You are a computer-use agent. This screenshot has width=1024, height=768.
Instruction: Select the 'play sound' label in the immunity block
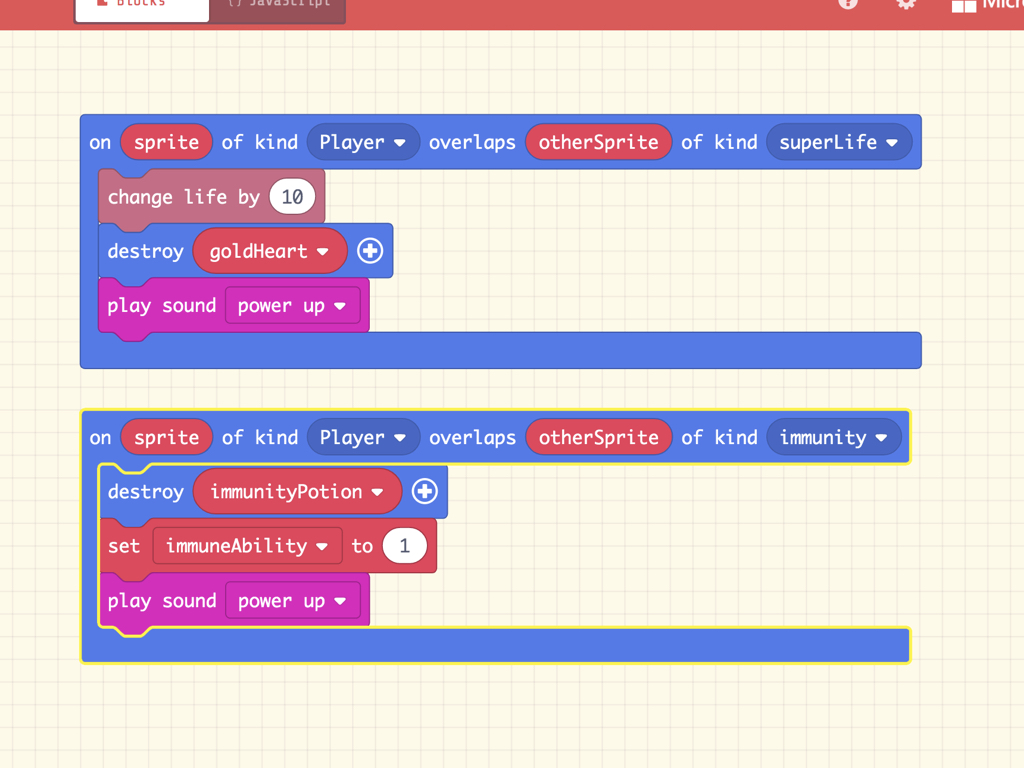(x=161, y=601)
